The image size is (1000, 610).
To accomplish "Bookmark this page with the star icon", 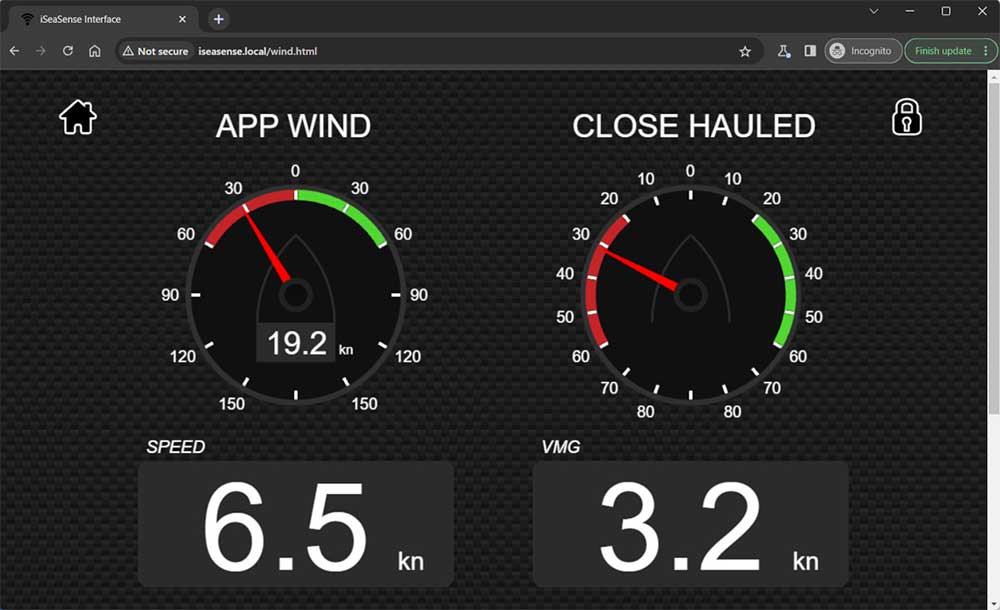I will tap(745, 50).
